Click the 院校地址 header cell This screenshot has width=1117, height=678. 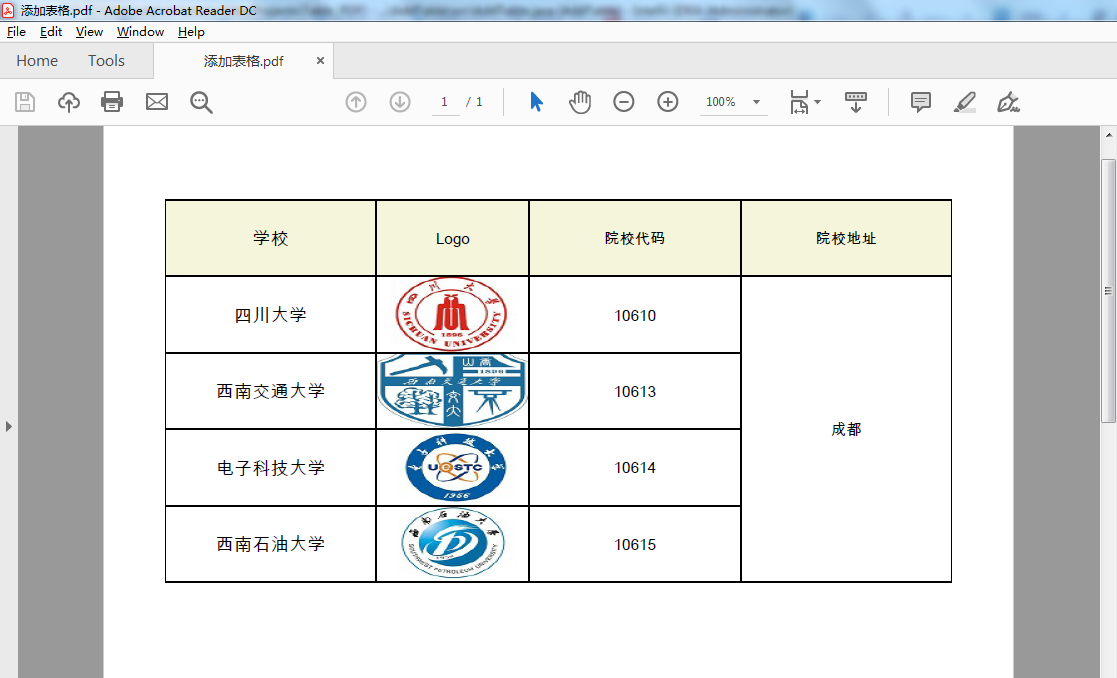pos(846,238)
